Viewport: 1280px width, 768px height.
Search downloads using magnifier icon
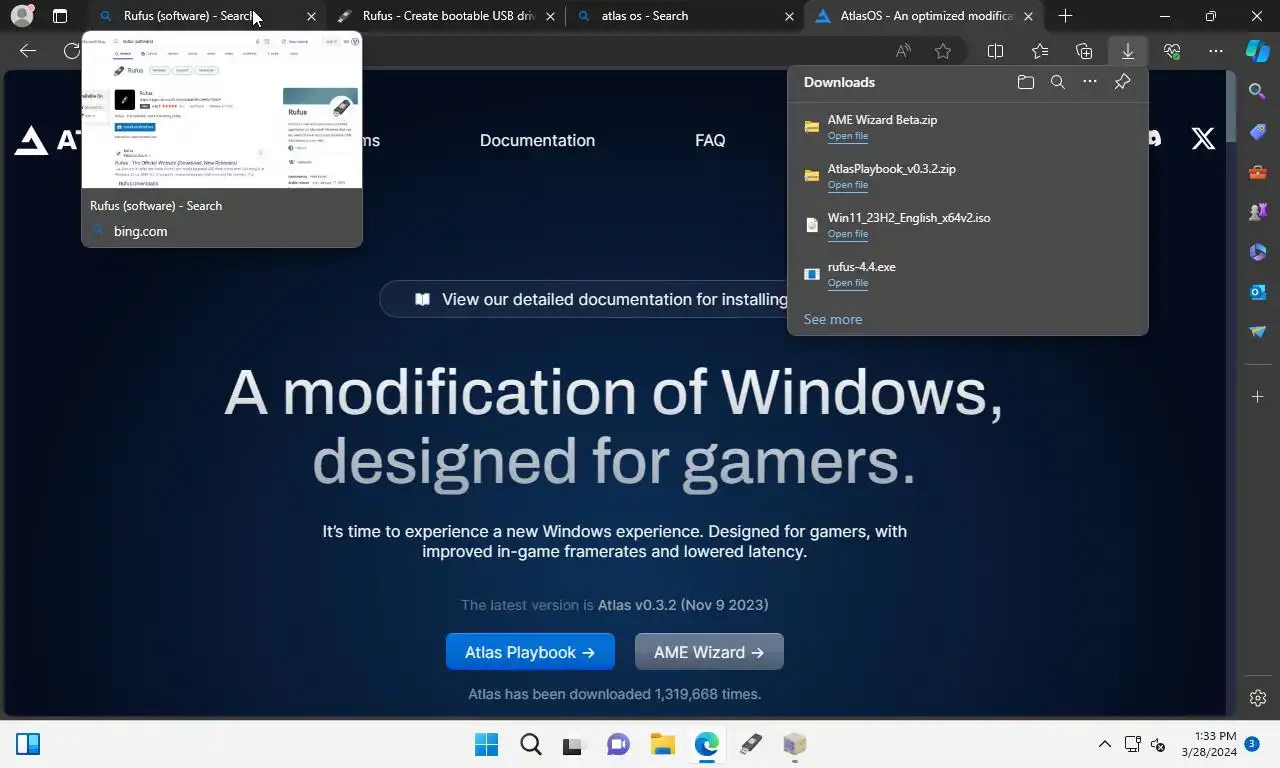(1058, 82)
